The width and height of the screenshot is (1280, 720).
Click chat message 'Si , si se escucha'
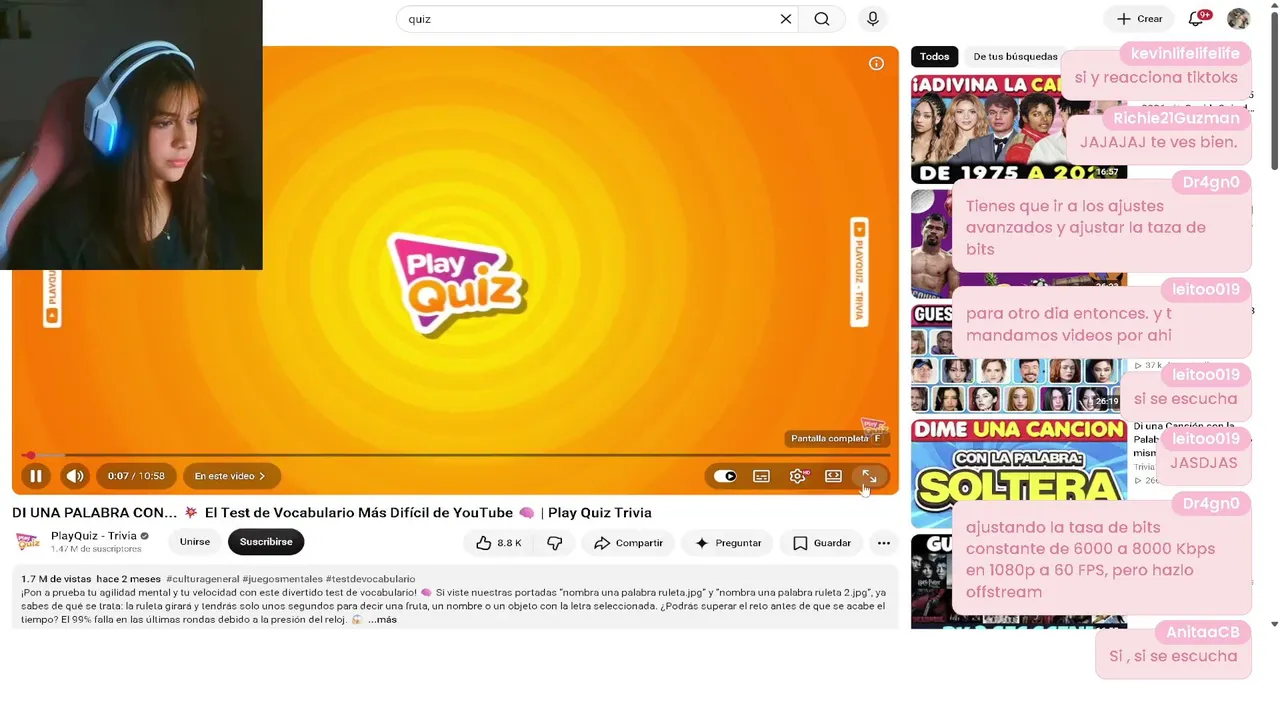click(x=1173, y=656)
